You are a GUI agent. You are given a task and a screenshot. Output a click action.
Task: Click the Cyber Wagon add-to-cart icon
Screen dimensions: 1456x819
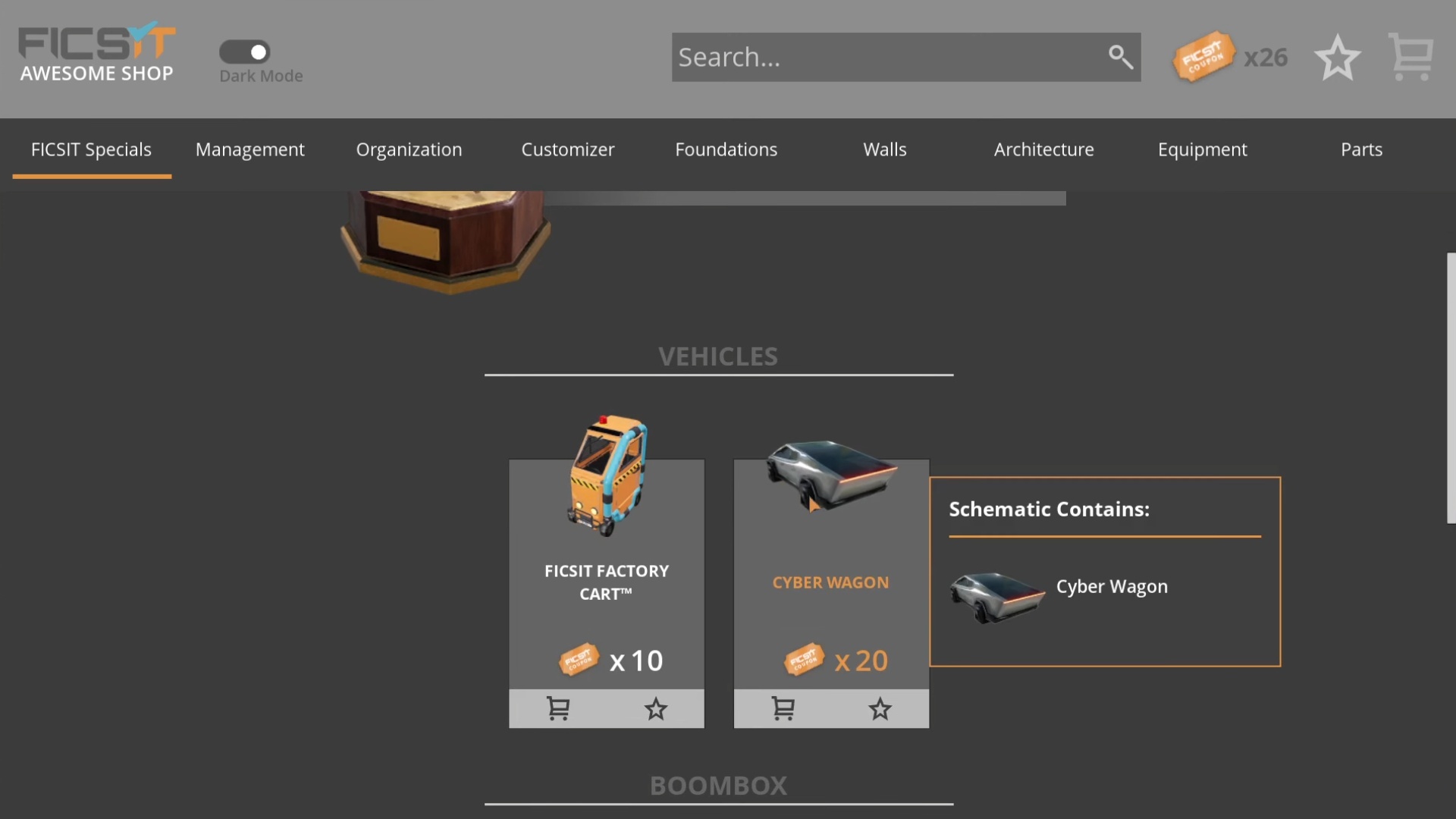point(782,707)
